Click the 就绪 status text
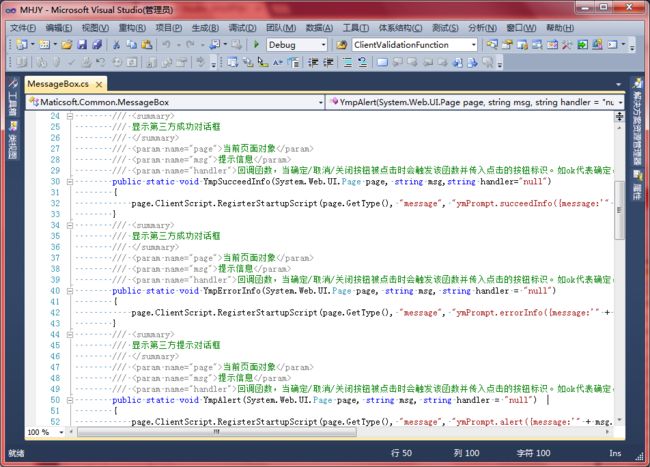Image resolution: width=650 pixels, height=467 pixels. [x=16, y=453]
